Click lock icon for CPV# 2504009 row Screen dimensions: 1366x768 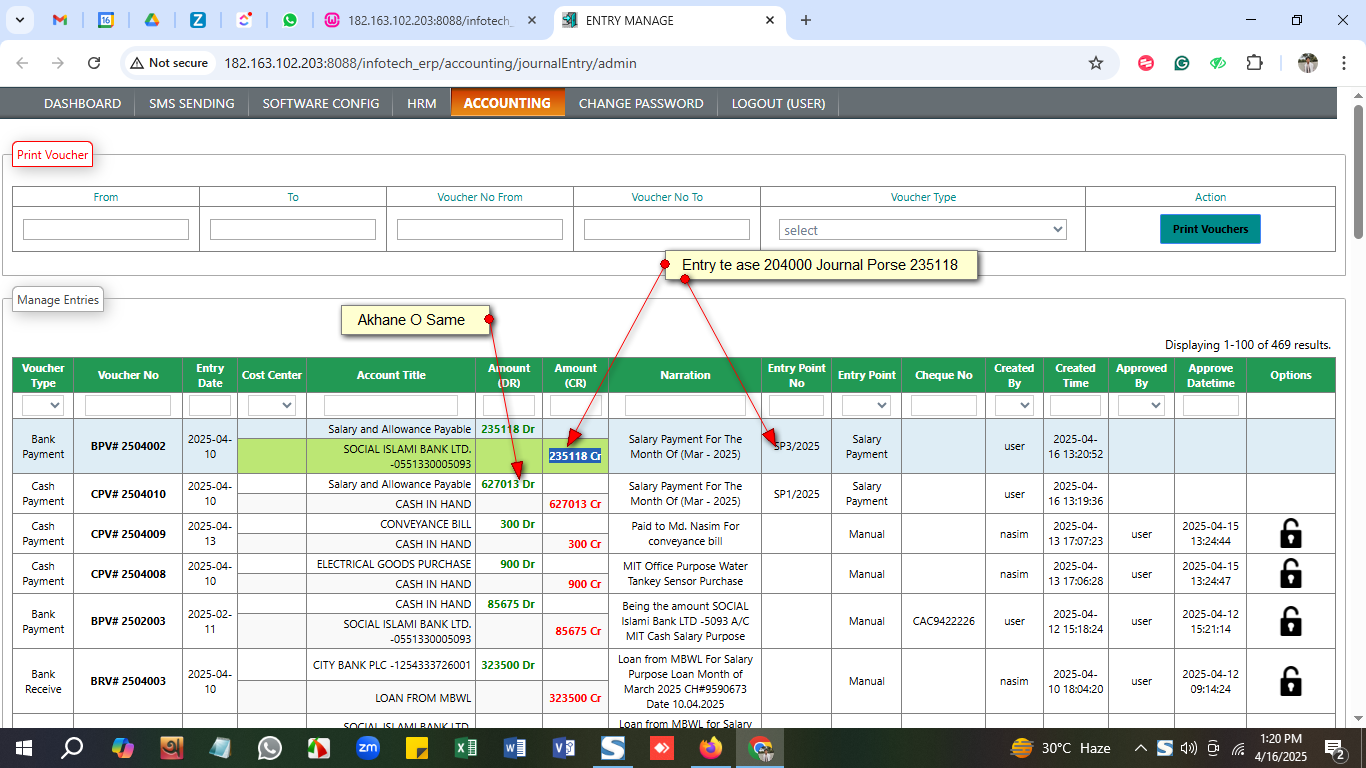click(1291, 534)
